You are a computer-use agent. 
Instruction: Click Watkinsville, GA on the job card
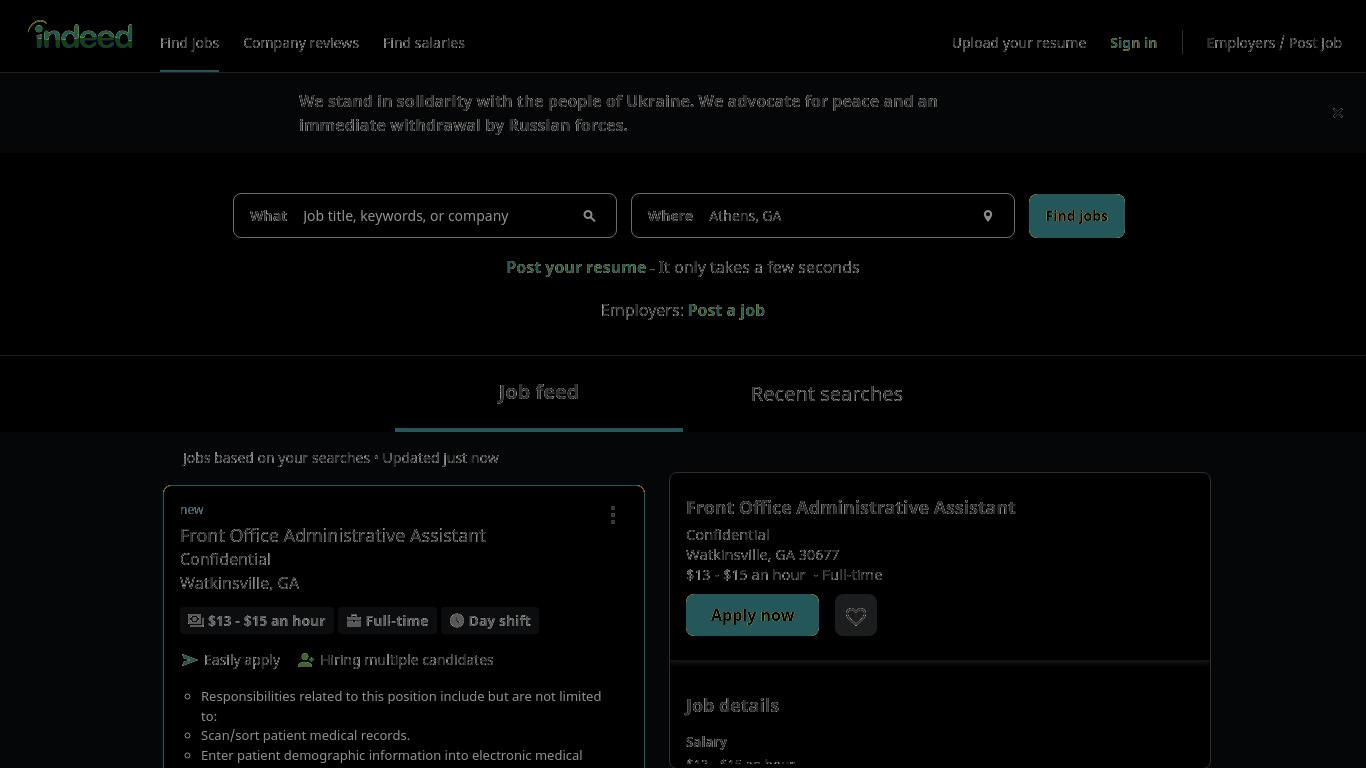(240, 583)
